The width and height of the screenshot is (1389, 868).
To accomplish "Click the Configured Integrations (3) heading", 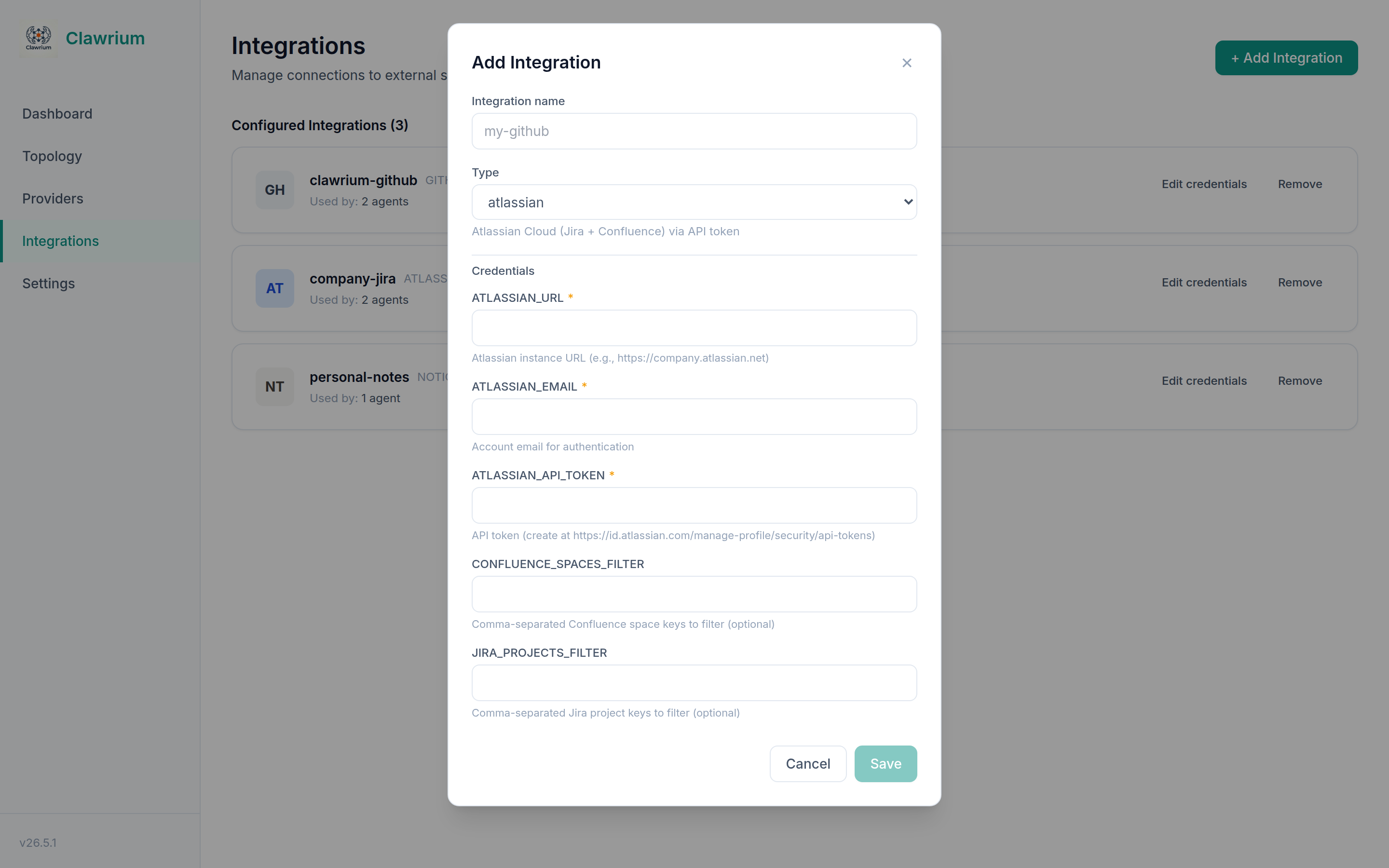I will tap(320, 125).
